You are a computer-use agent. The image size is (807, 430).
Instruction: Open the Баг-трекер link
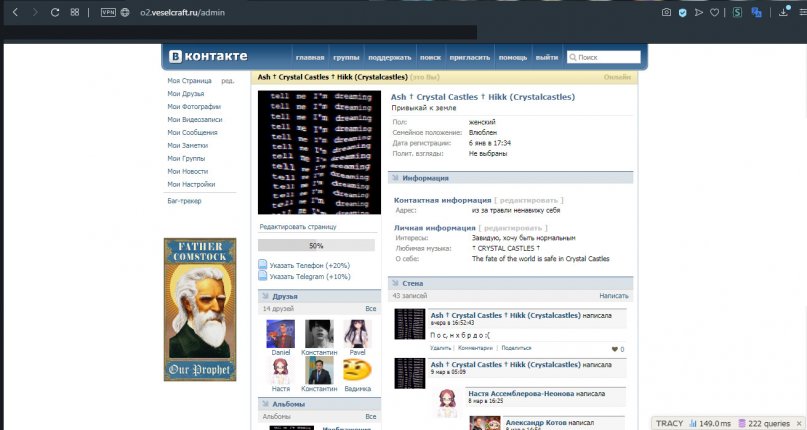(x=184, y=201)
